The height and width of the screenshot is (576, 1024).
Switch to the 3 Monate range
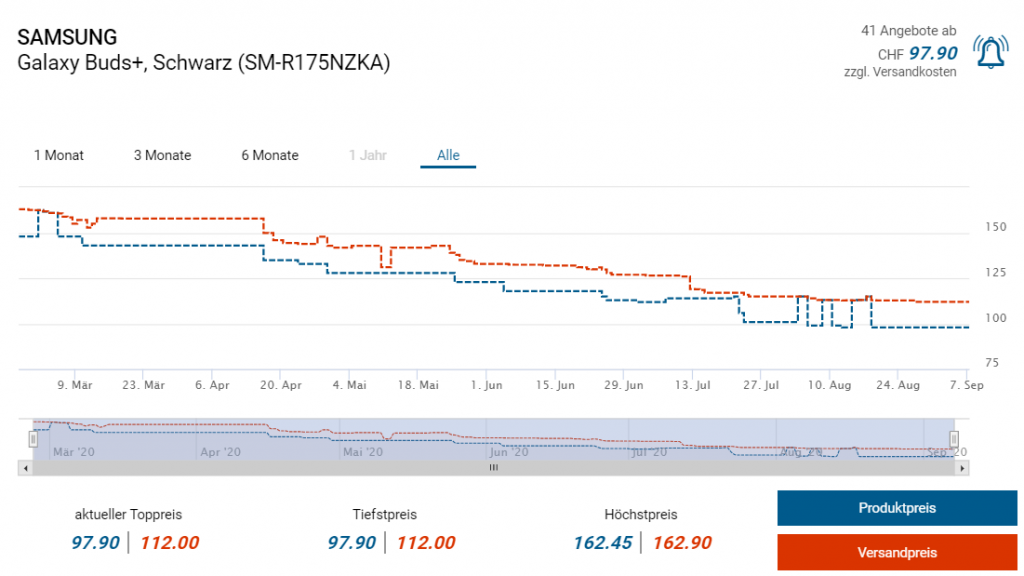click(162, 155)
